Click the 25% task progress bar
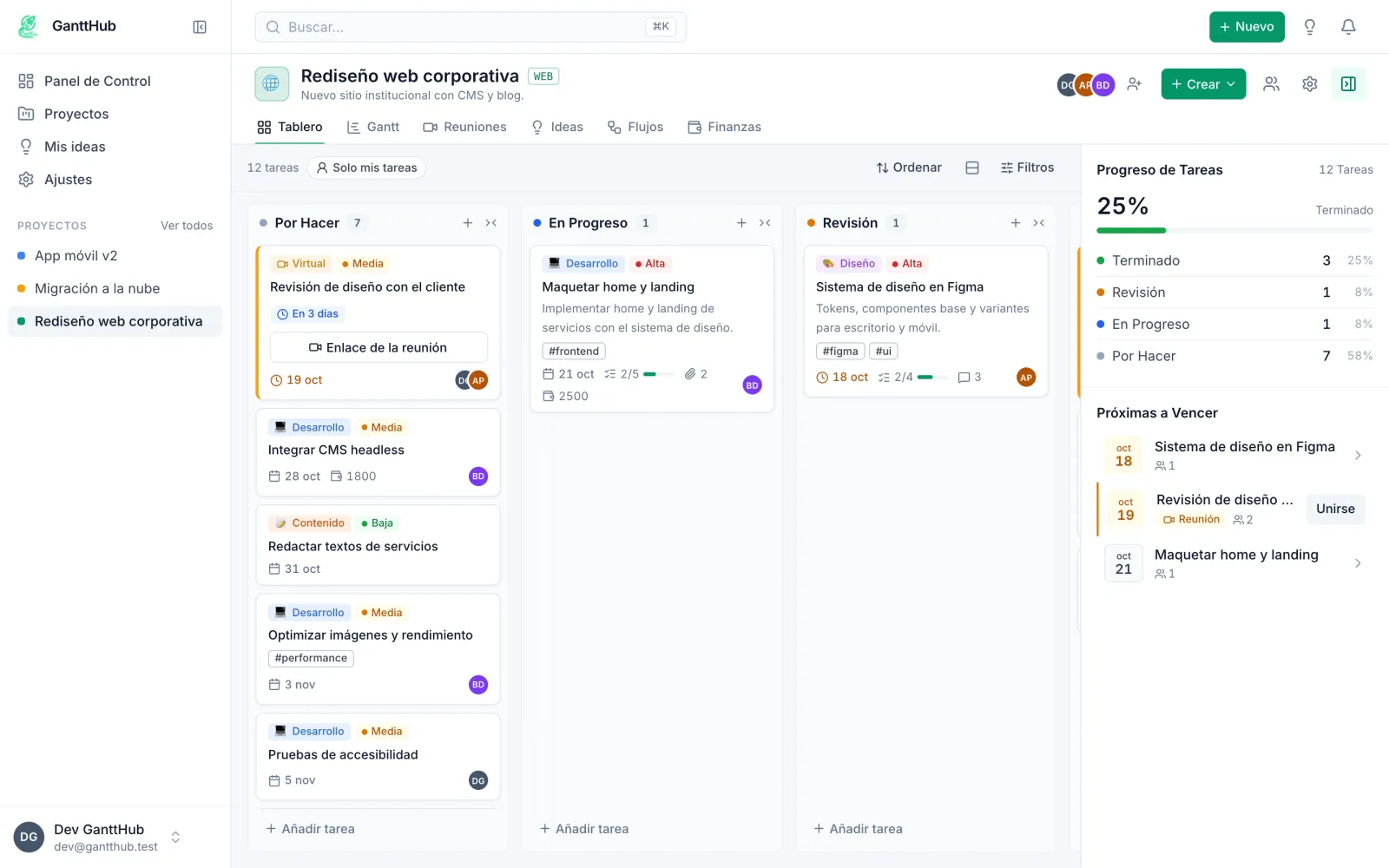 click(1234, 231)
